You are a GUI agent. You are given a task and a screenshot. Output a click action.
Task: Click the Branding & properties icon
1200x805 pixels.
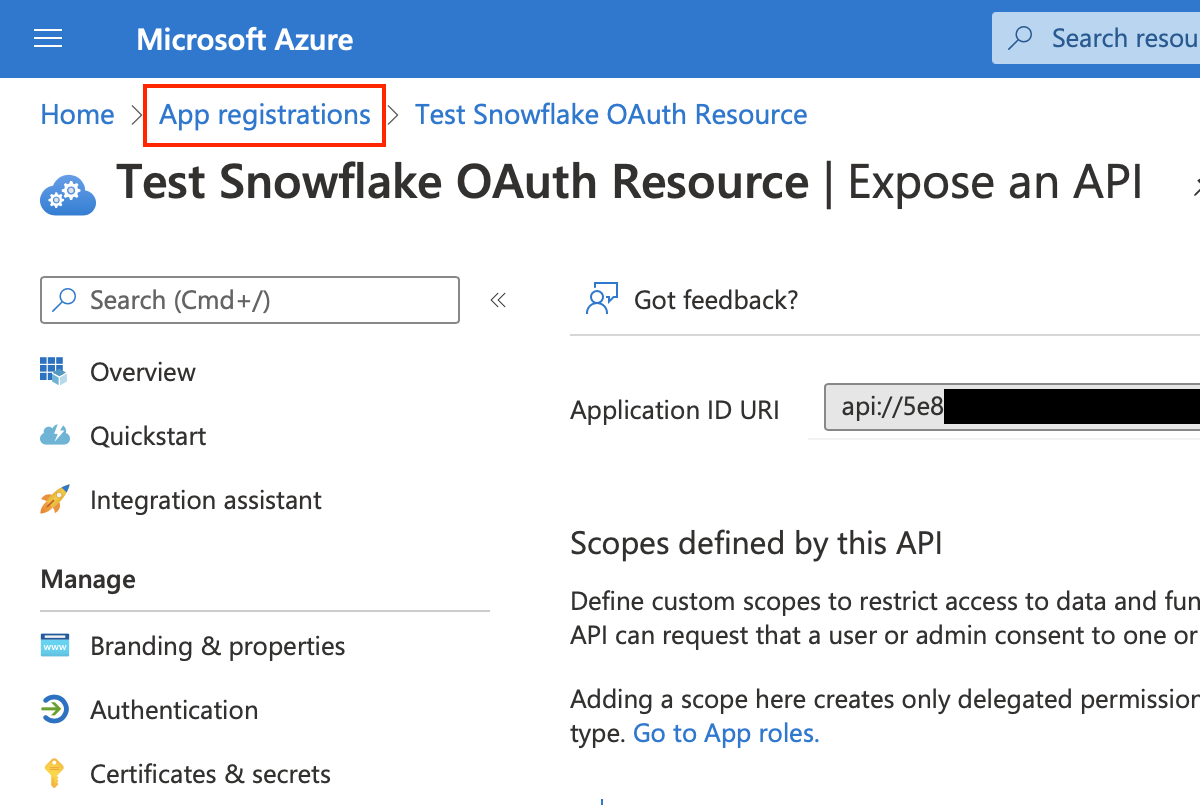53,645
